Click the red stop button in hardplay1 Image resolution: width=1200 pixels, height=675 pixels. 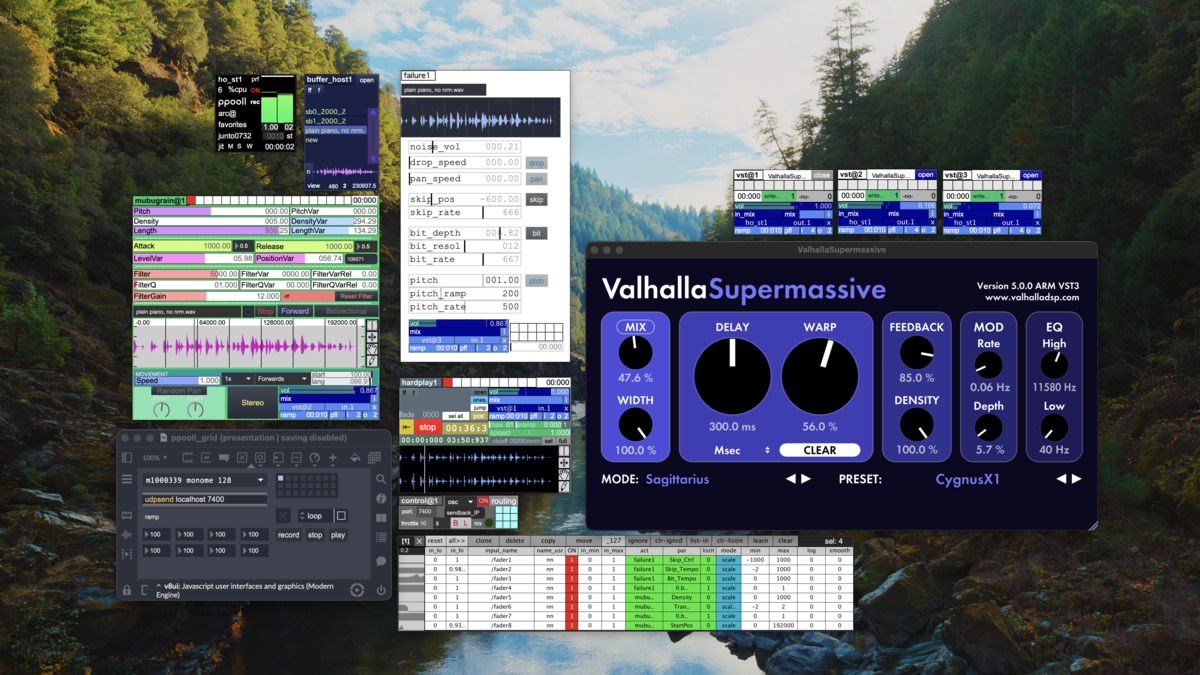tap(428, 427)
